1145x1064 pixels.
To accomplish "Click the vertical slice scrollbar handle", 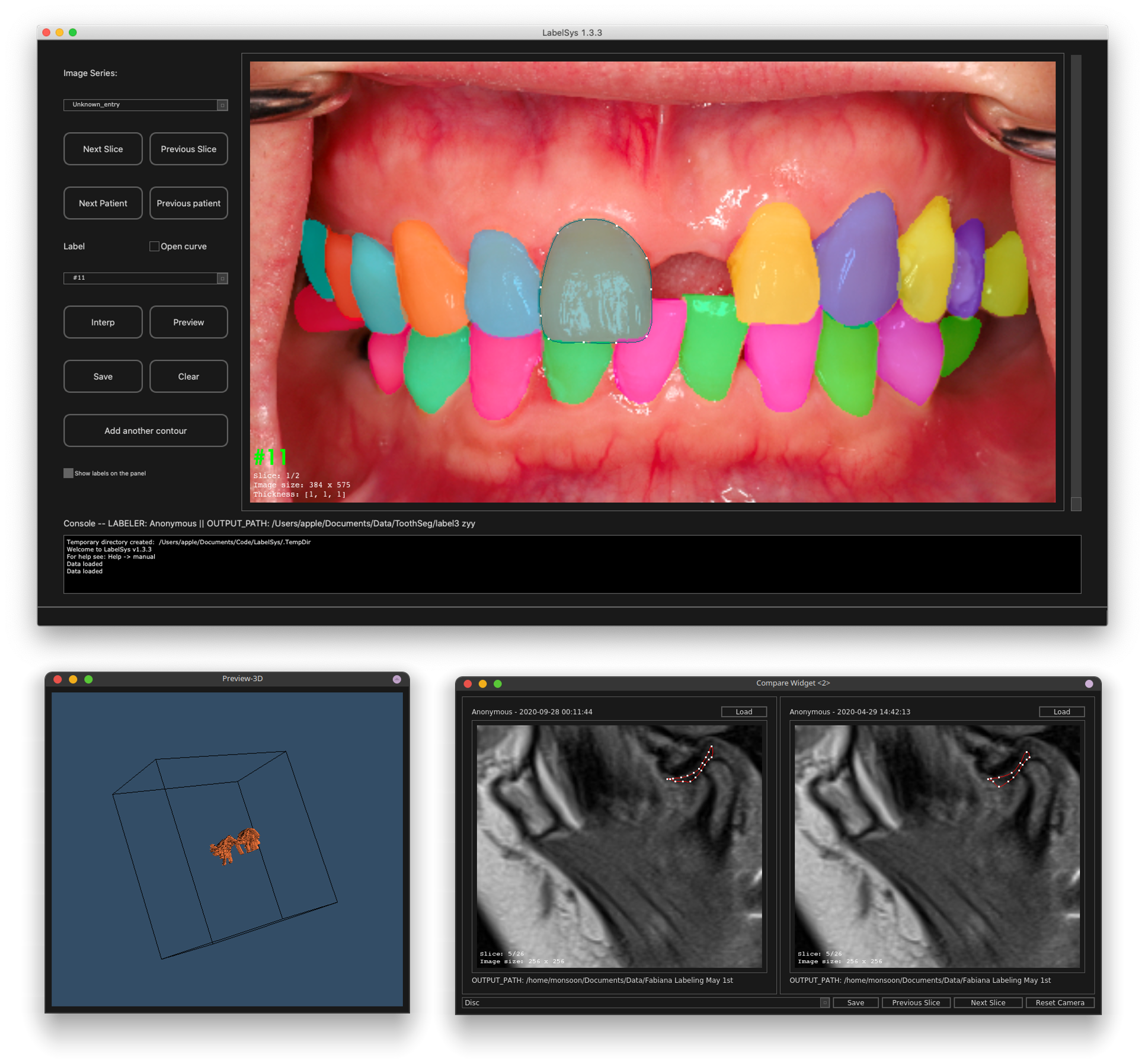I will 1076,504.
